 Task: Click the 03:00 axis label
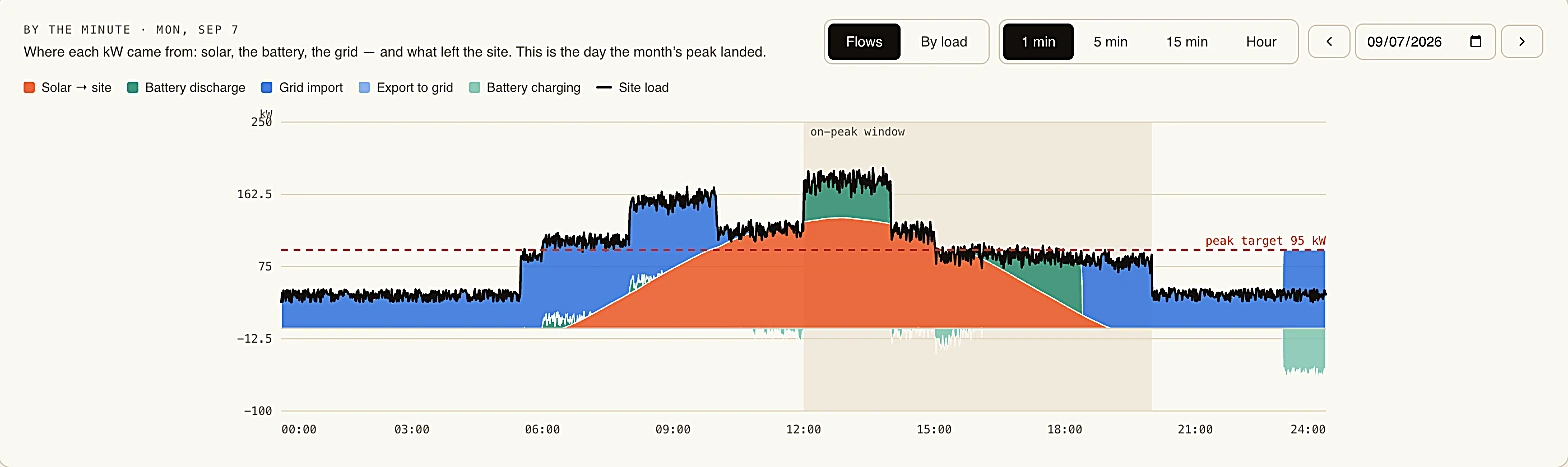pos(412,430)
